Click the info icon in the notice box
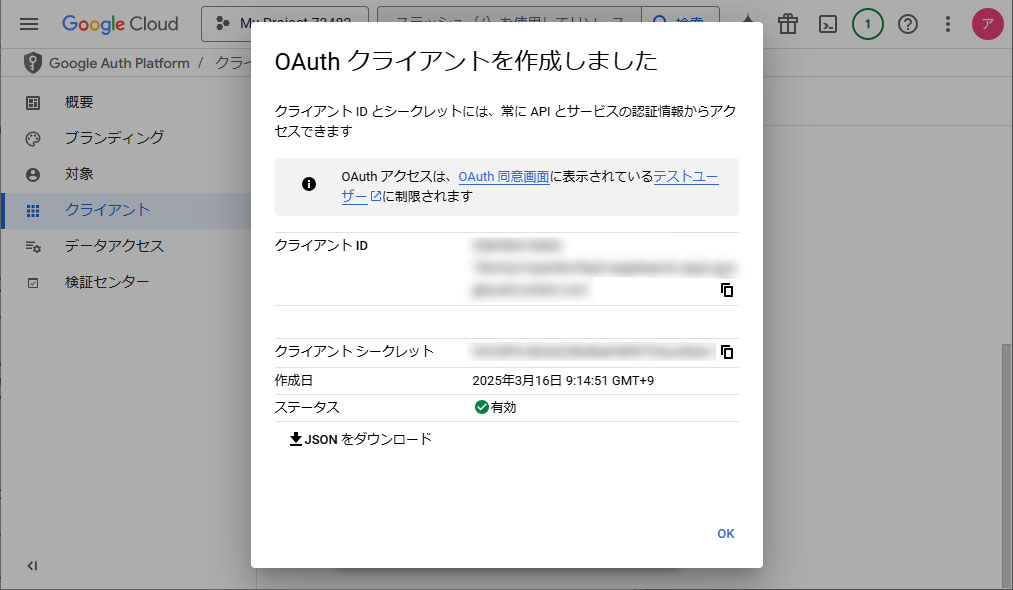The width and height of the screenshot is (1013, 590). pos(309,184)
